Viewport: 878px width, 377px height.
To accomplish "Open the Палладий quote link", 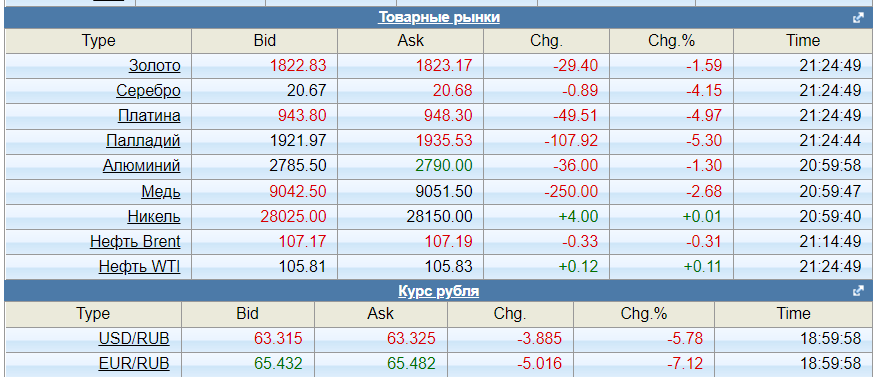I will [x=143, y=141].
